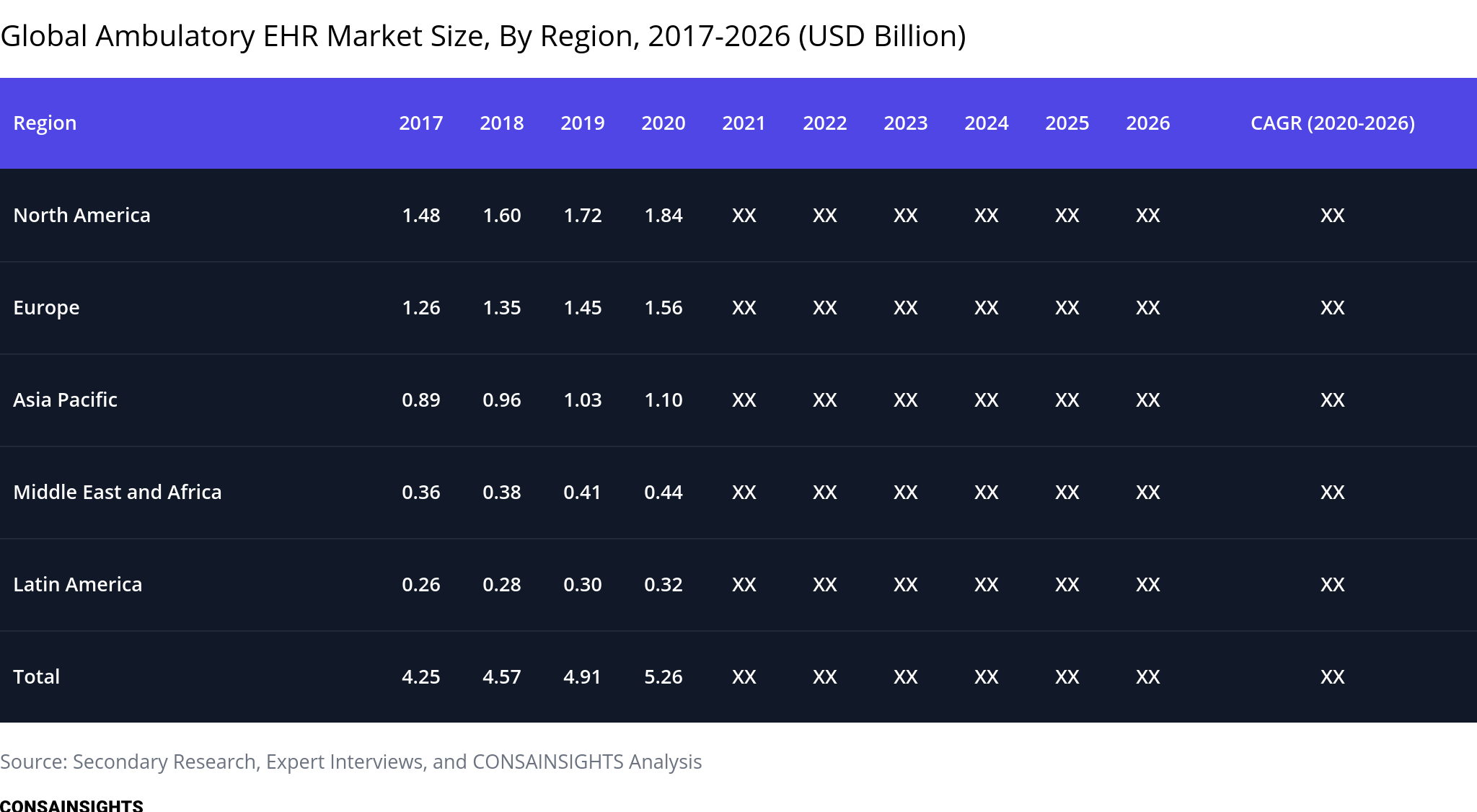Select the Total row label
Screen dimensions: 1477x812
click(x=37, y=676)
